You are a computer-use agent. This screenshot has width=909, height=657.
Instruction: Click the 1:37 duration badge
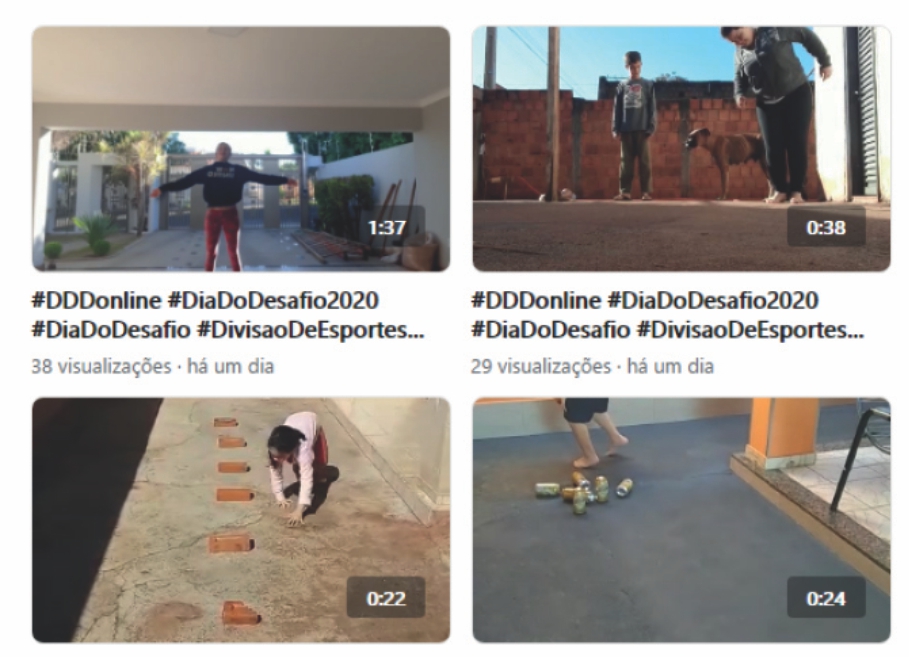[x=387, y=227]
